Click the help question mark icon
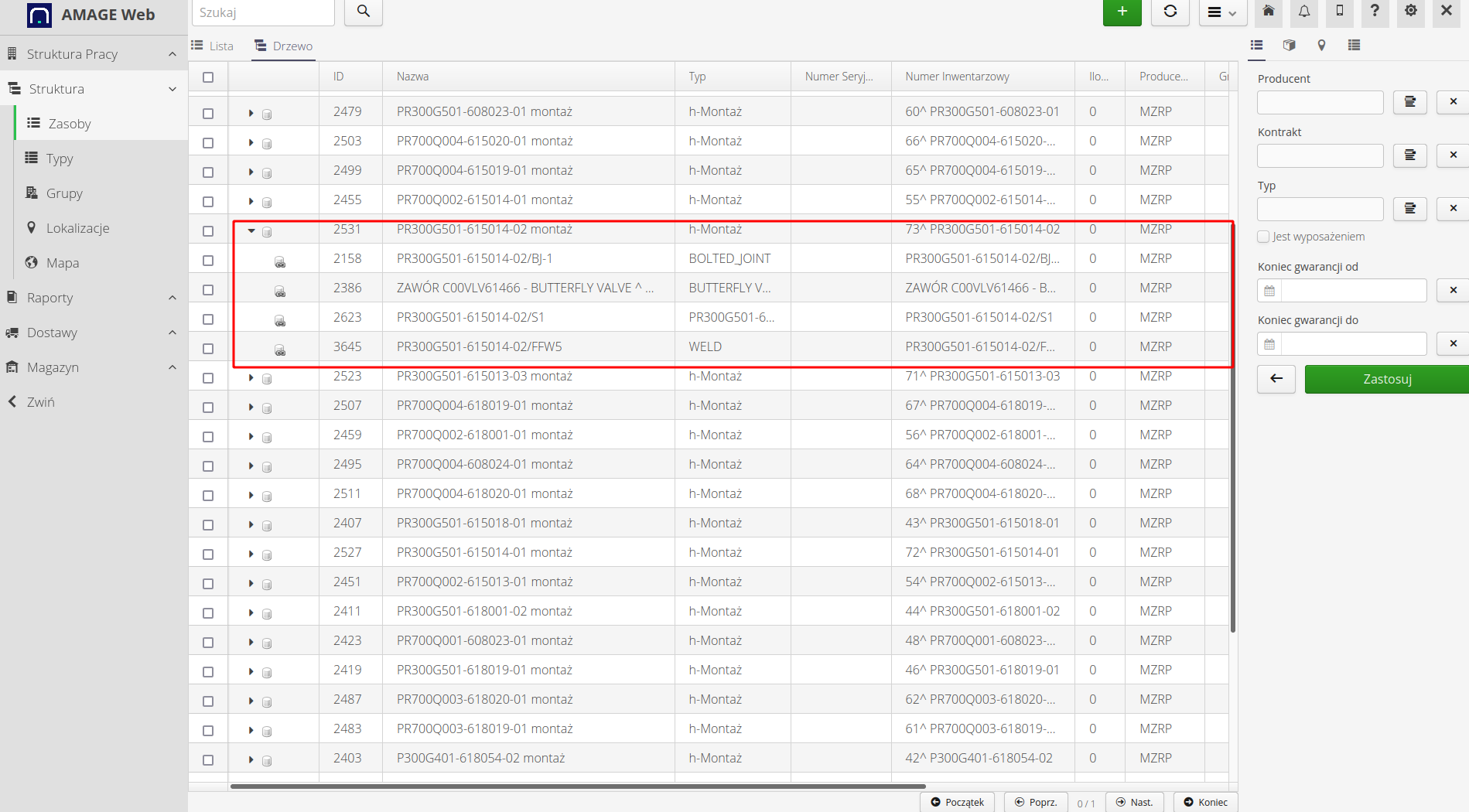 coord(1375,12)
